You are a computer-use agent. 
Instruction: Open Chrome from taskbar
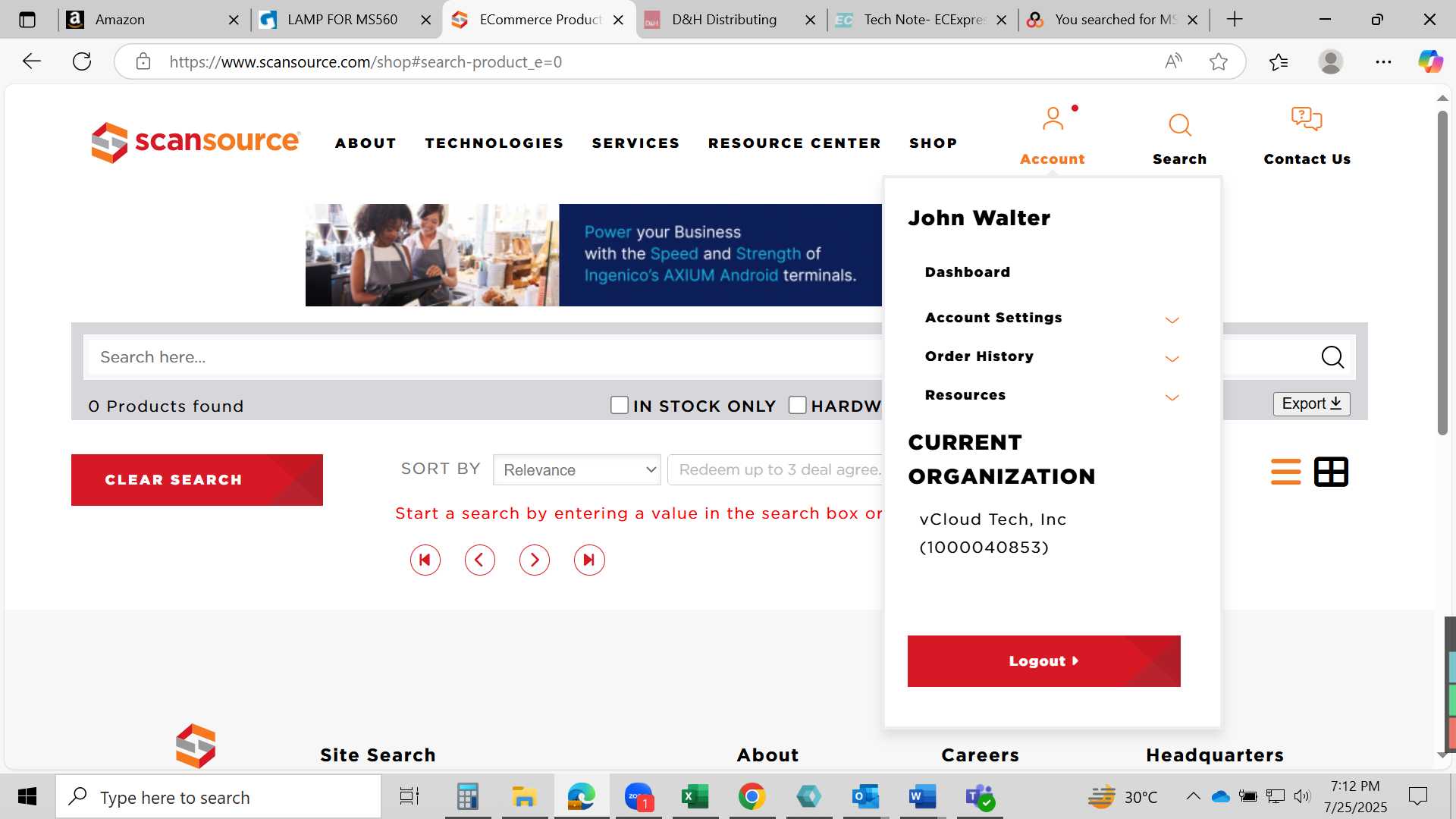click(752, 797)
